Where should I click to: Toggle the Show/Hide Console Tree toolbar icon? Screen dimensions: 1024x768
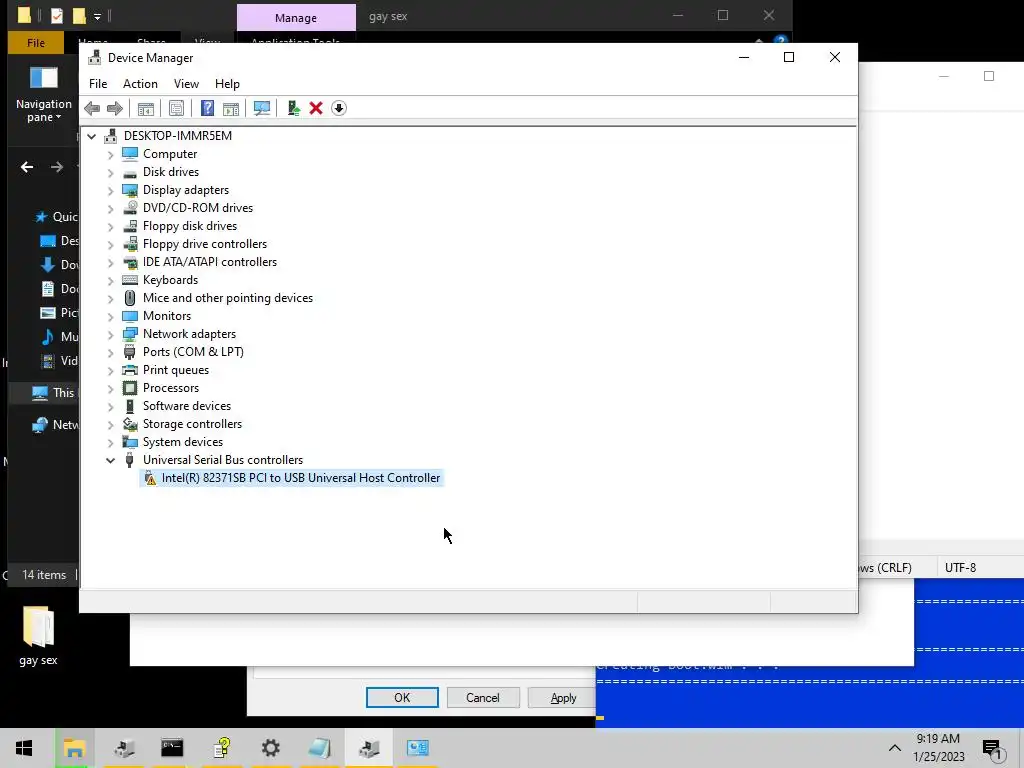tap(146, 108)
